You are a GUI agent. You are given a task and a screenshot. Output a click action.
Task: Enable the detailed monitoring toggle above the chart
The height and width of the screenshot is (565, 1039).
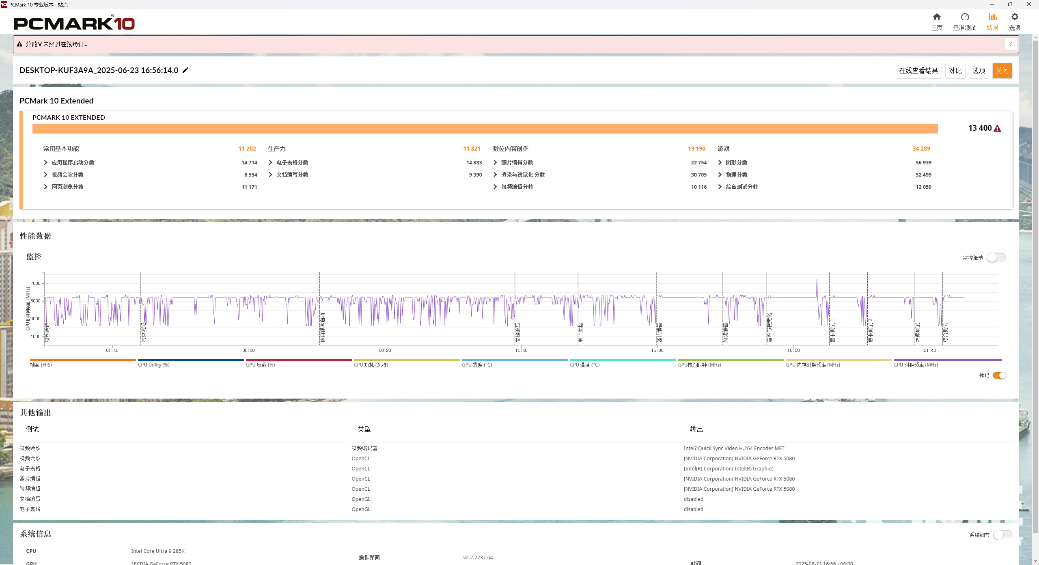click(996, 258)
